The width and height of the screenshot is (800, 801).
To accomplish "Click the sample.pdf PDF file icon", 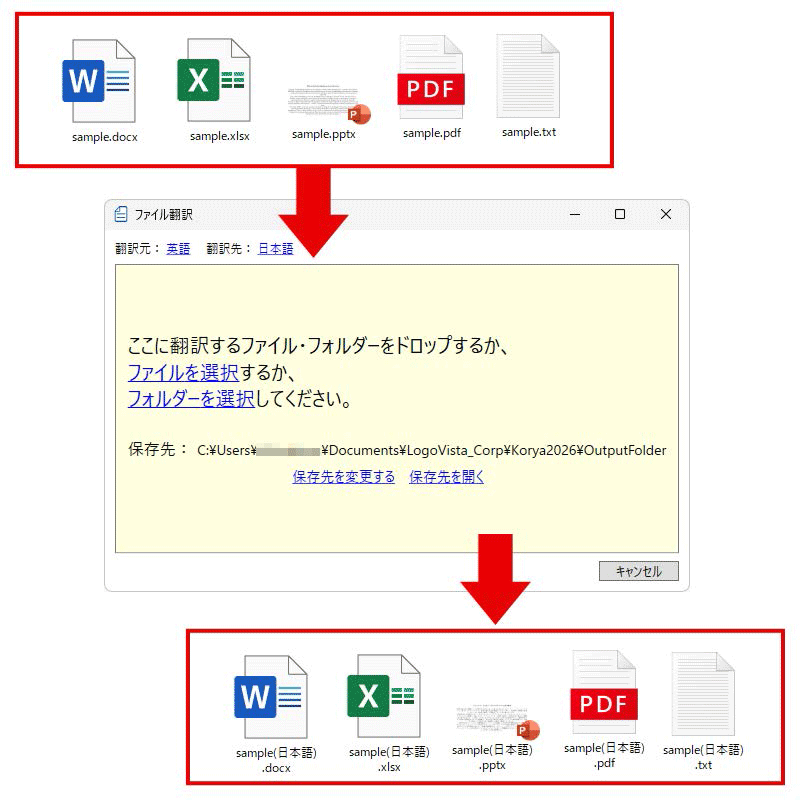I will pyautogui.click(x=432, y=80).
